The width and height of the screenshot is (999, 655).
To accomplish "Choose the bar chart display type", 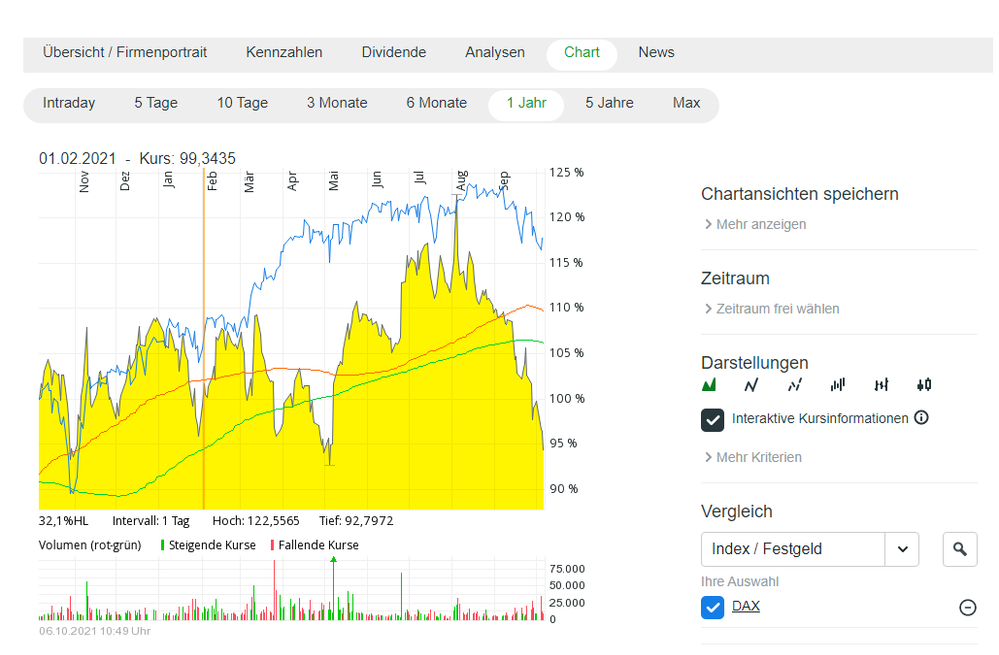I will pos(837,384).
